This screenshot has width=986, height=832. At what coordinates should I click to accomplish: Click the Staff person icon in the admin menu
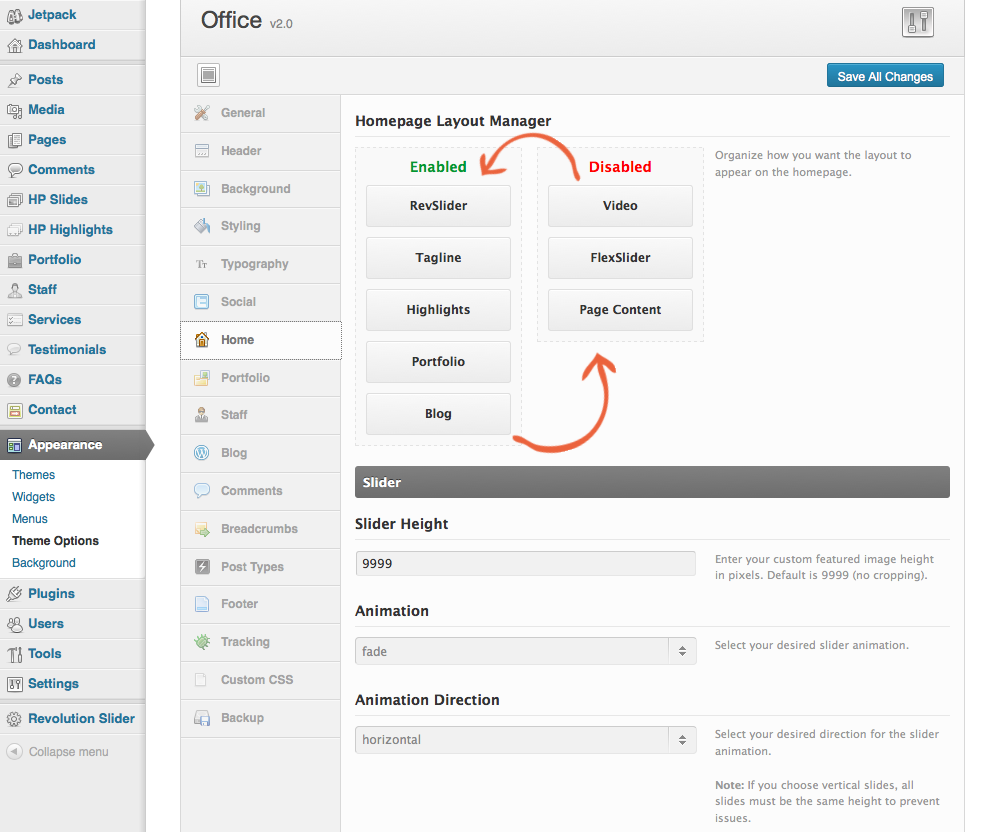[x=14, y=290]
